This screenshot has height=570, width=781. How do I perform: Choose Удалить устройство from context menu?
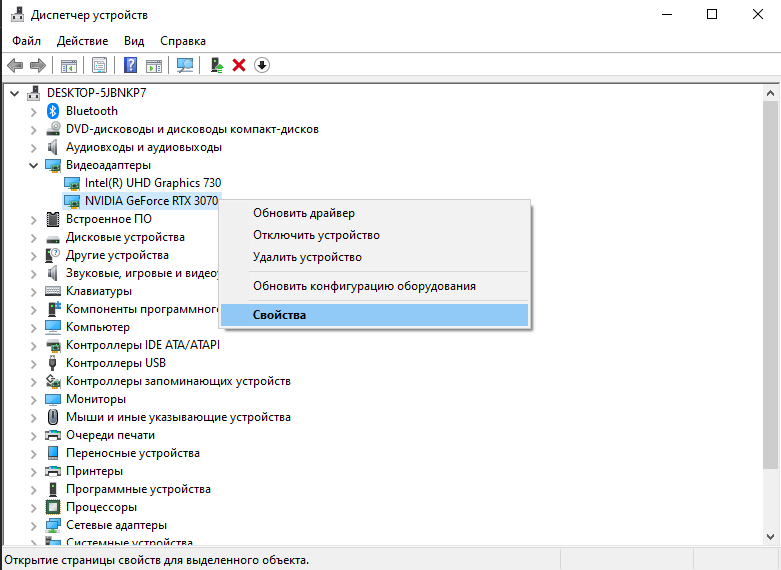click(307, 257)
